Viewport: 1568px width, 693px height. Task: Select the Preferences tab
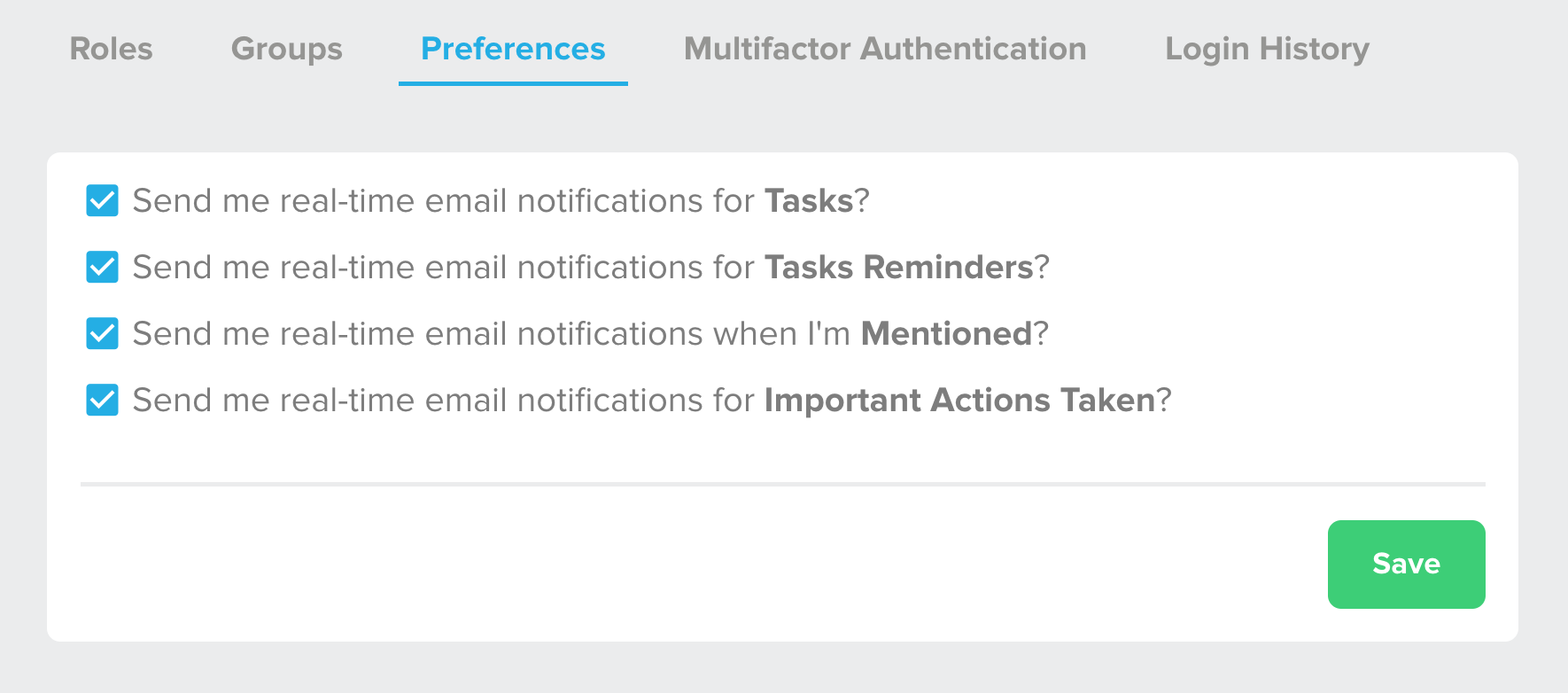coord(512,50)
